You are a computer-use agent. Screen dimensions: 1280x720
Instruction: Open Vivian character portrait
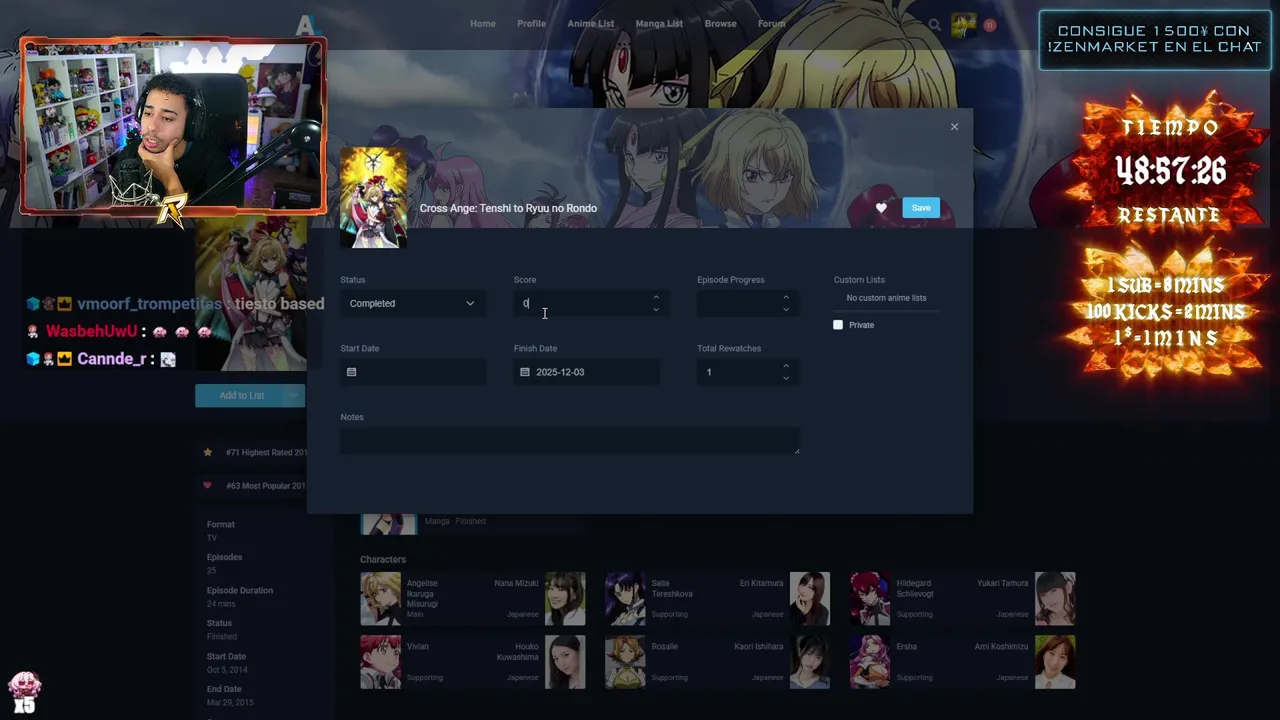point(380,662)
